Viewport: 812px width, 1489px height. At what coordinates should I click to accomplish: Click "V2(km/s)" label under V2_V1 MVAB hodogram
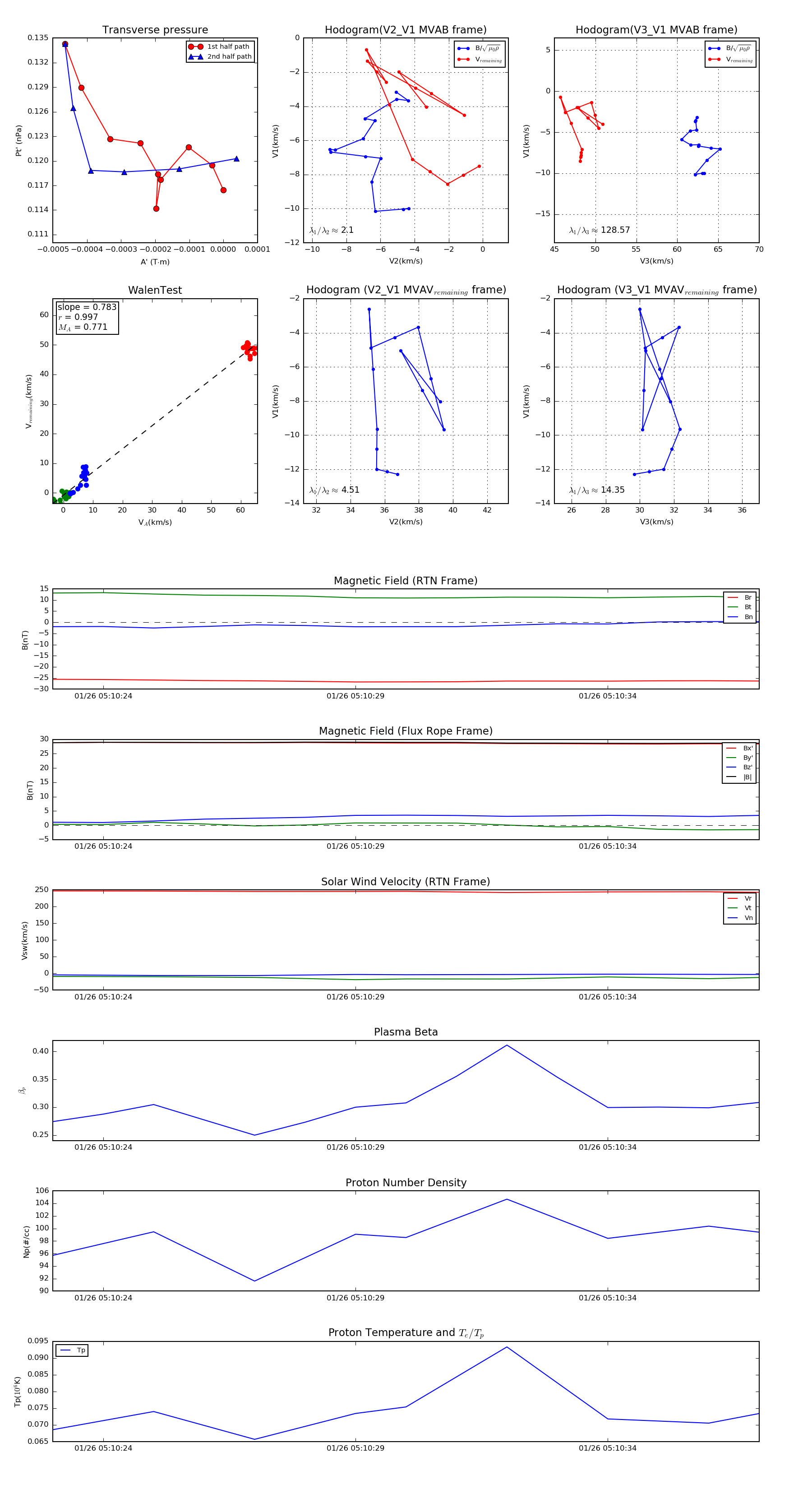(x=406, y=261)
